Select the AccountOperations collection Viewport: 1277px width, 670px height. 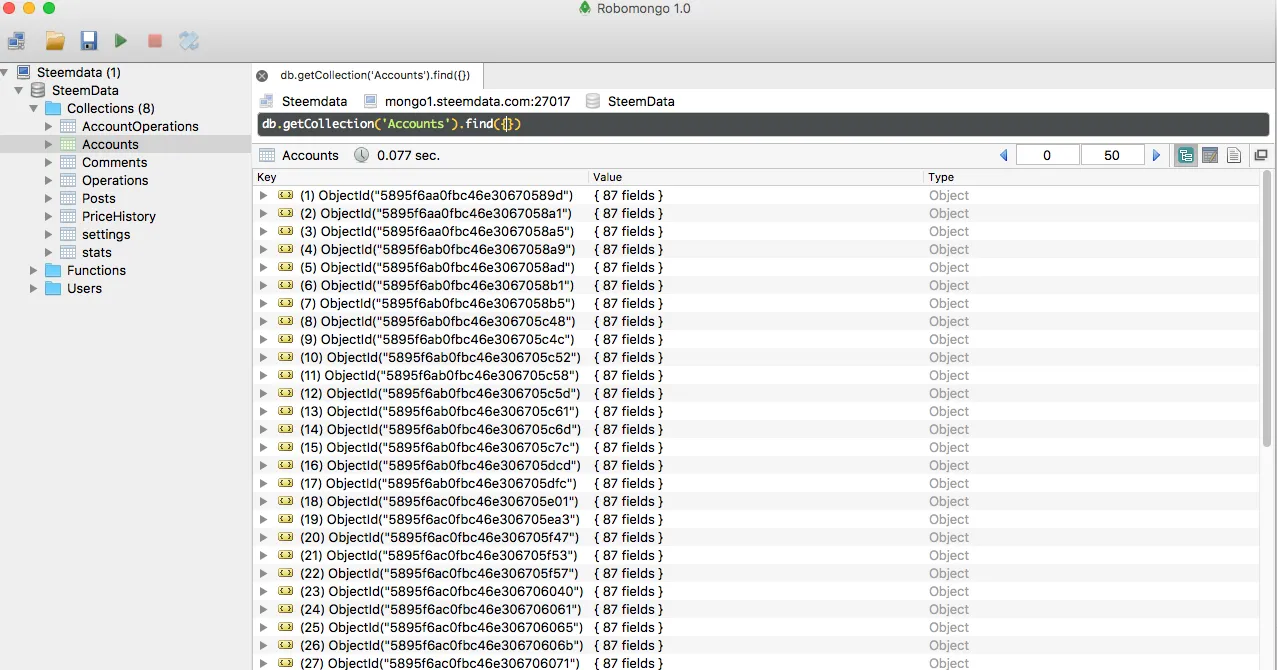coord(140,126)
